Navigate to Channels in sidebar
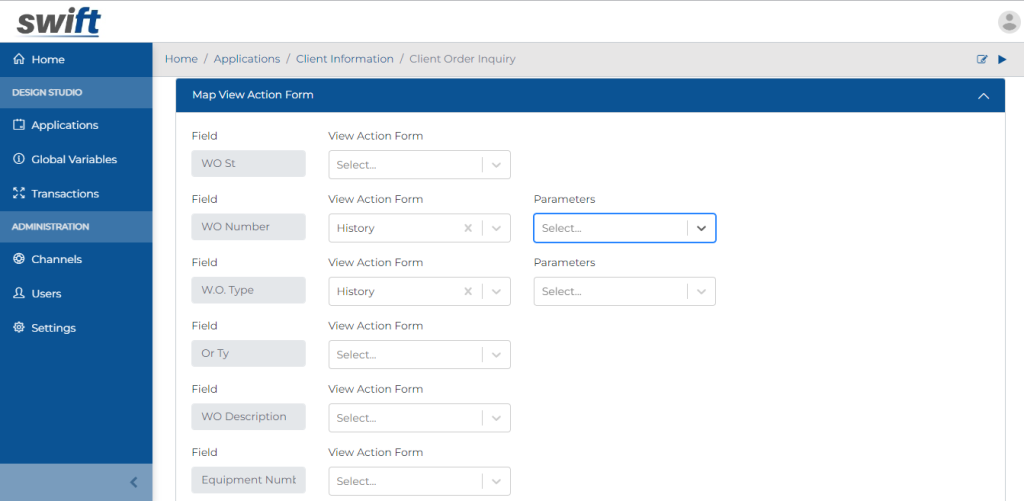The width and height of the screenshot is (1024, 501). (56, 259)
